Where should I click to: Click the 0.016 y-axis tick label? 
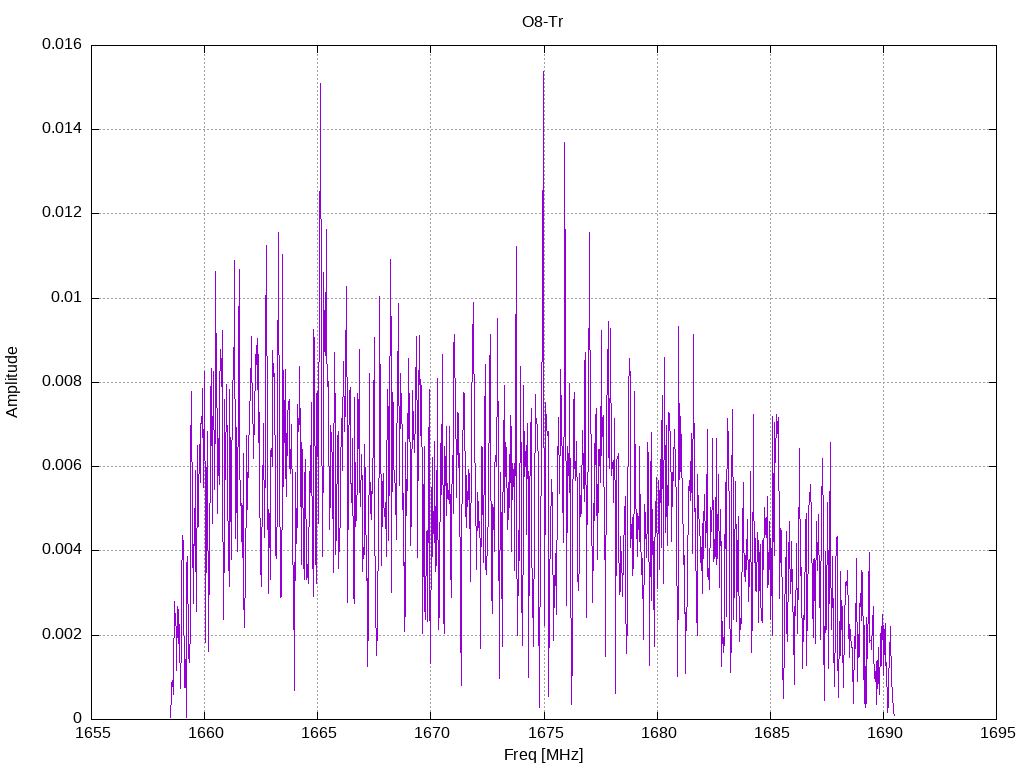coord(62,44)
